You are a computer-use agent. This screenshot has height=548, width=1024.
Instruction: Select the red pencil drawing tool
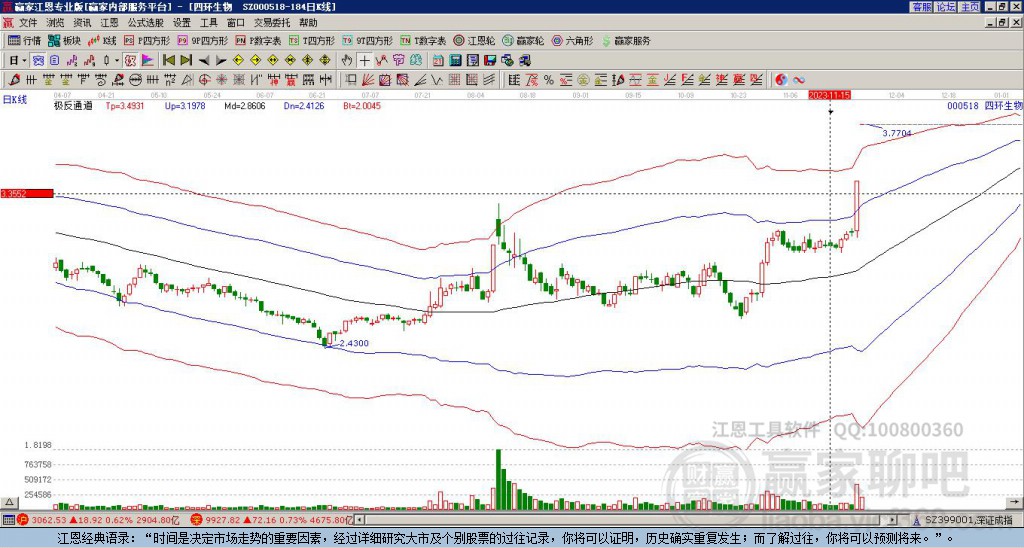tap(14, 80)
